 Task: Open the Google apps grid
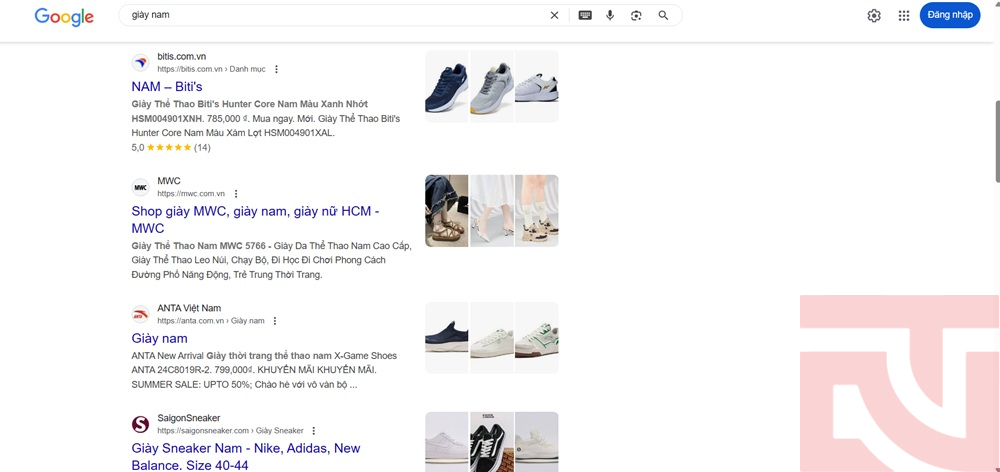click(x=904, y=15)
